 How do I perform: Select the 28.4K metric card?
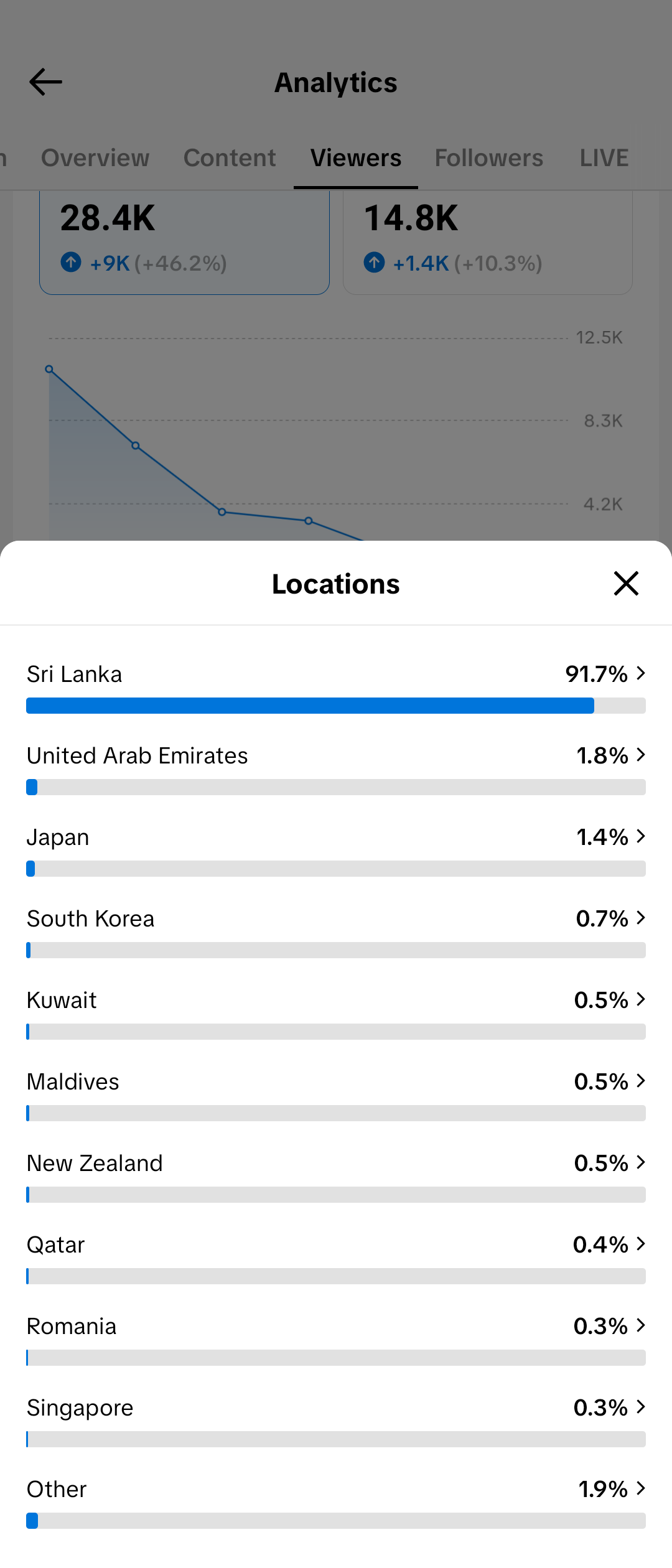(184, 243)
